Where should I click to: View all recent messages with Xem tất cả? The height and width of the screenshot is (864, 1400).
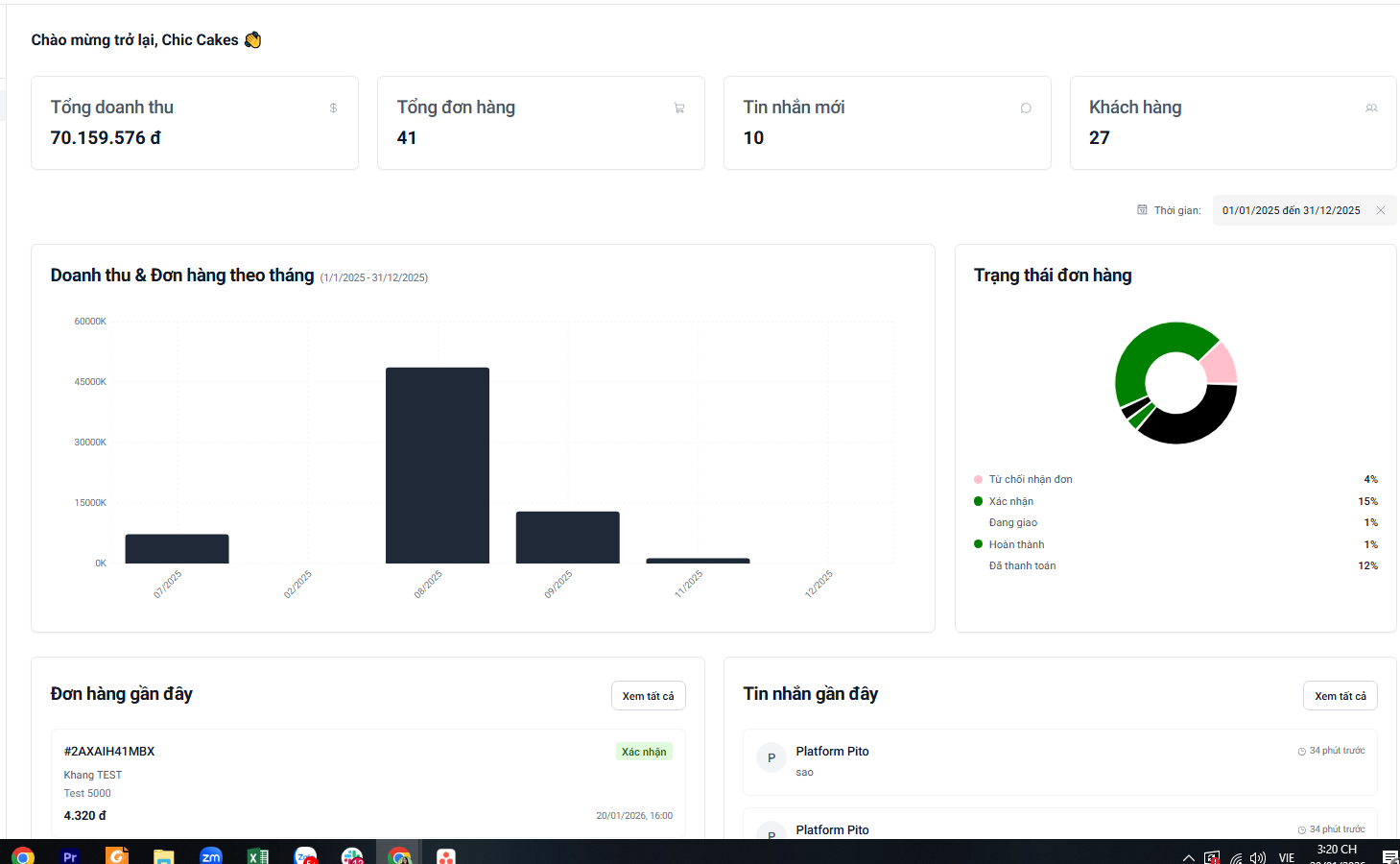tap(1341, 696)
